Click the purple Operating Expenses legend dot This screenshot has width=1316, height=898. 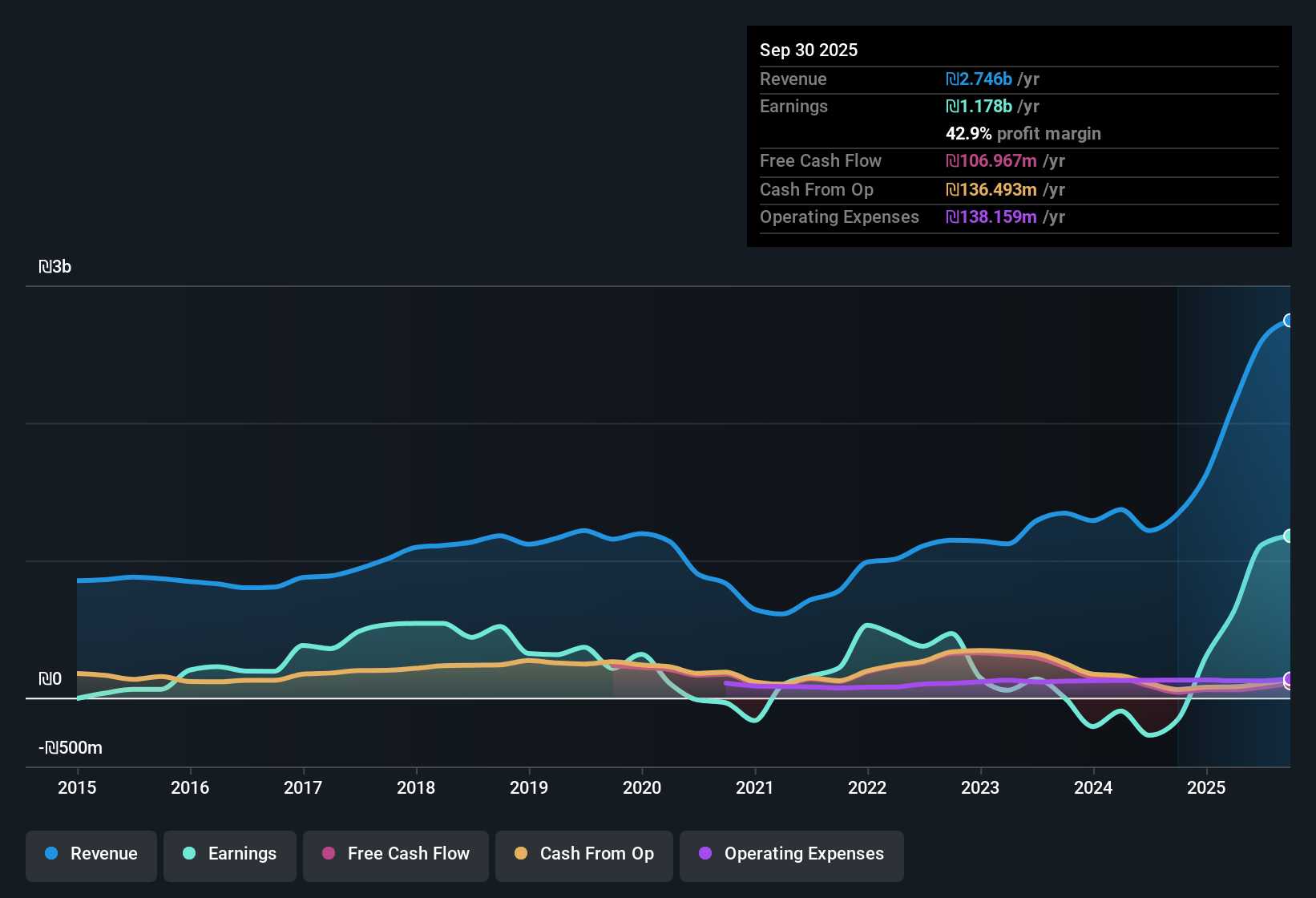[705, 854]
